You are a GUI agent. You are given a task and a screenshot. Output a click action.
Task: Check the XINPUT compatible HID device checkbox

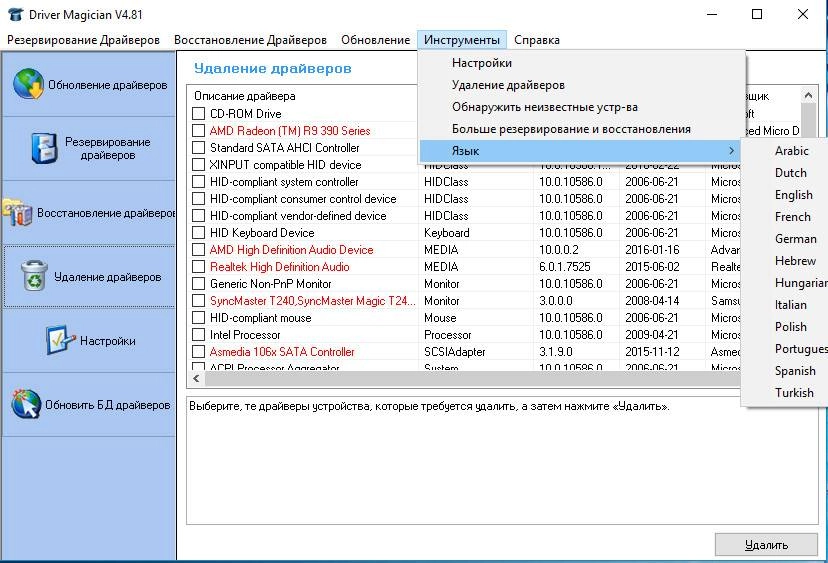click(199, 165)
